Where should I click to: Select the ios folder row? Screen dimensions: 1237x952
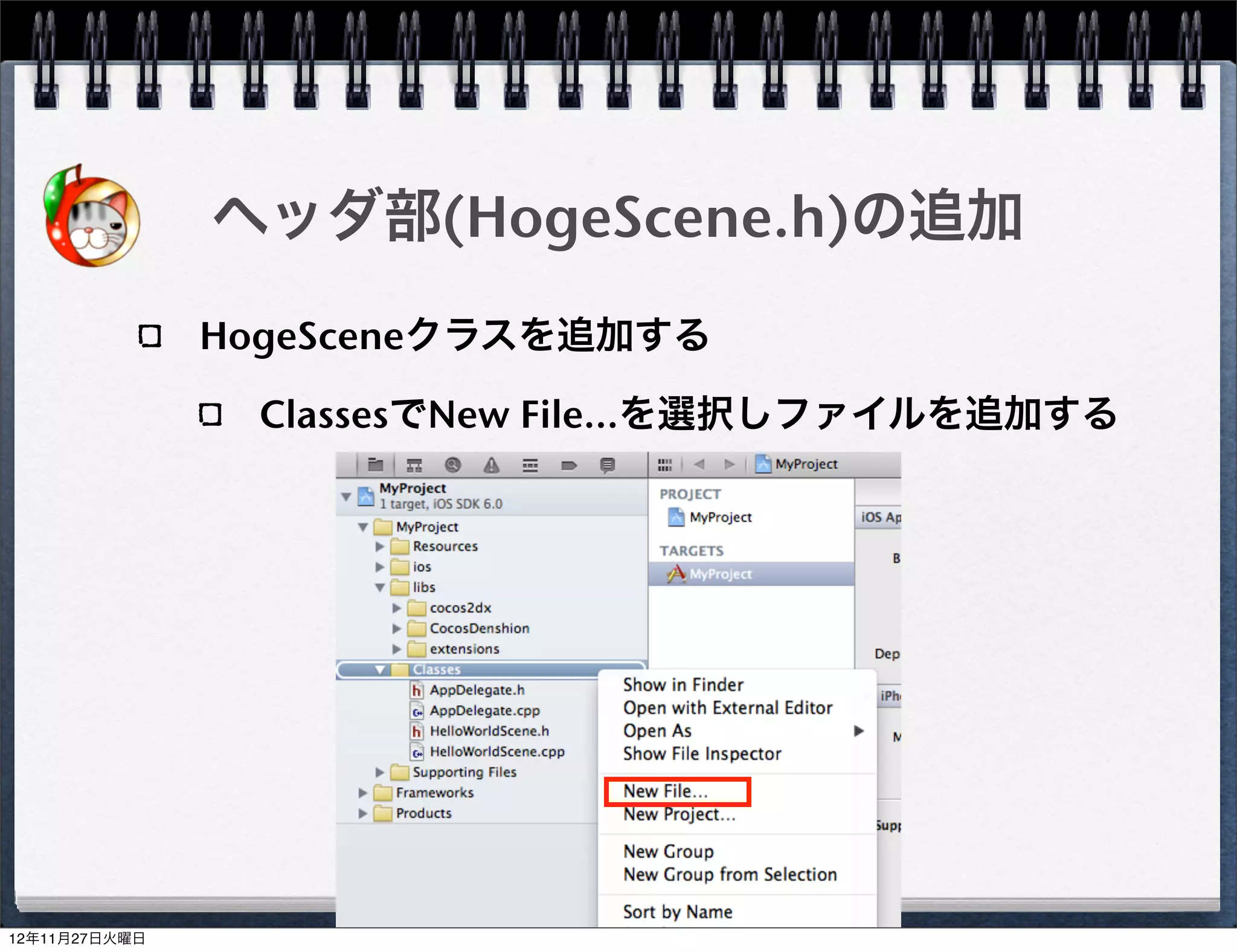click(x=491, y=567)
